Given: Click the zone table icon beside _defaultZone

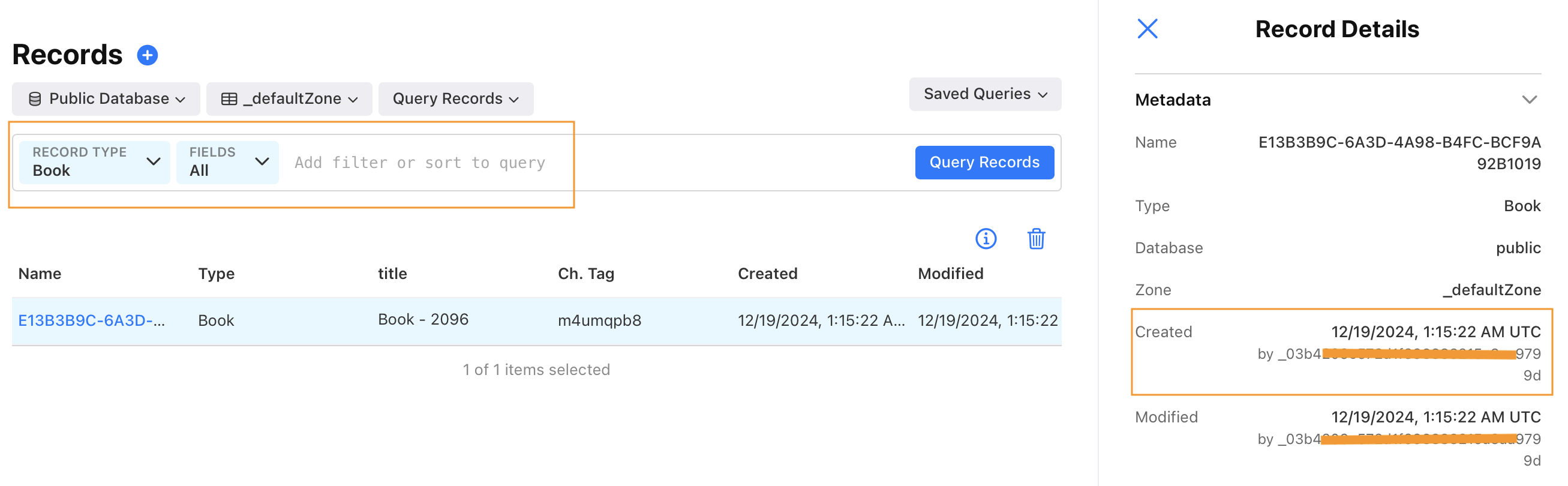Looking at the screenshot, I should click(x=230, y=98).
